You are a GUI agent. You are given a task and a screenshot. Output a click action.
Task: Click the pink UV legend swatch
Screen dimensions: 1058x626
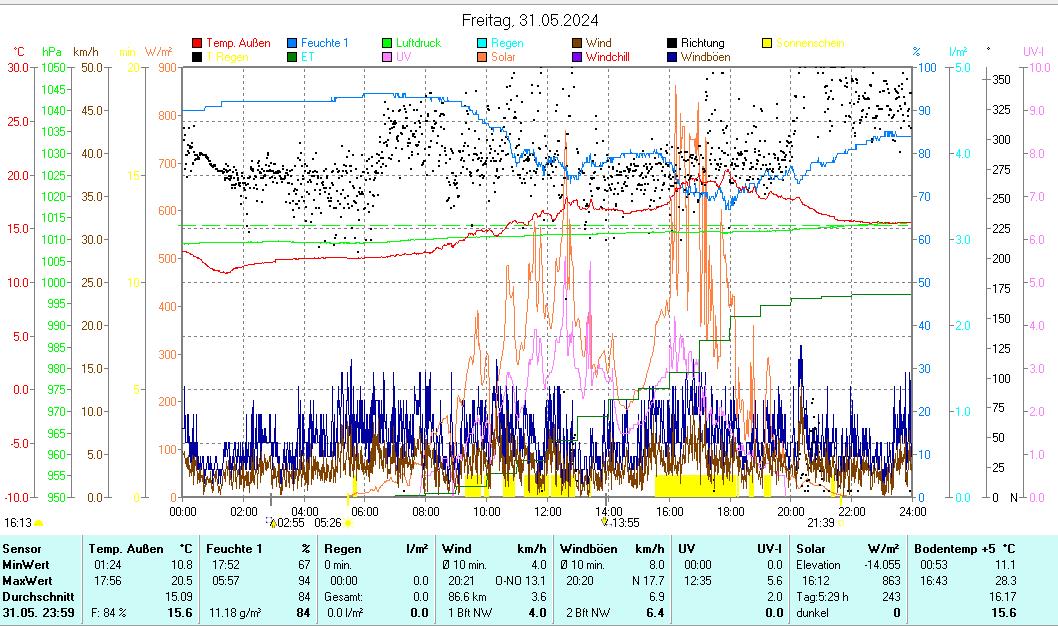coord(387,57)
